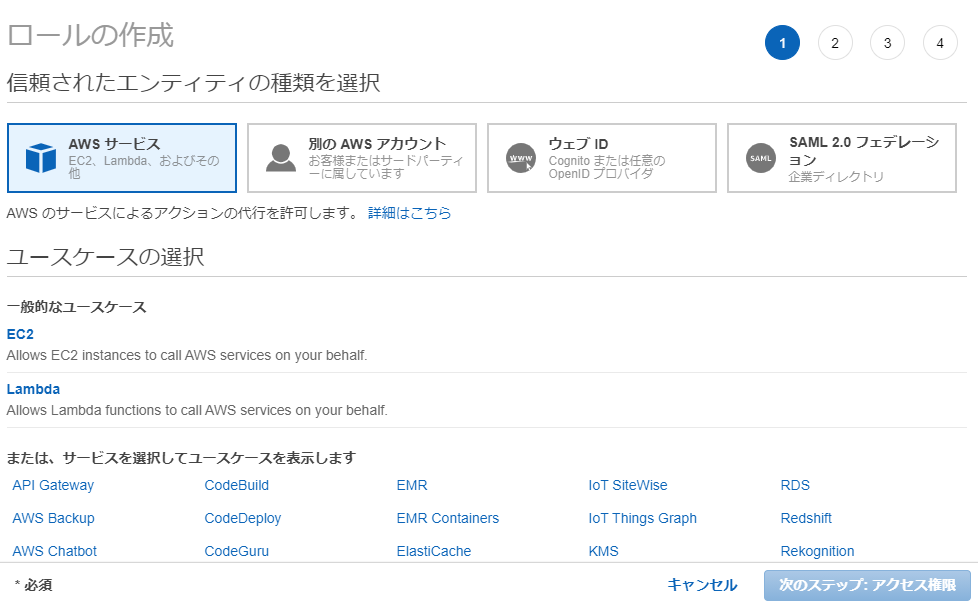Click the Lambda description text
Image resolution: width=978 pixels, height=604 pixels.
pos(197,411)
